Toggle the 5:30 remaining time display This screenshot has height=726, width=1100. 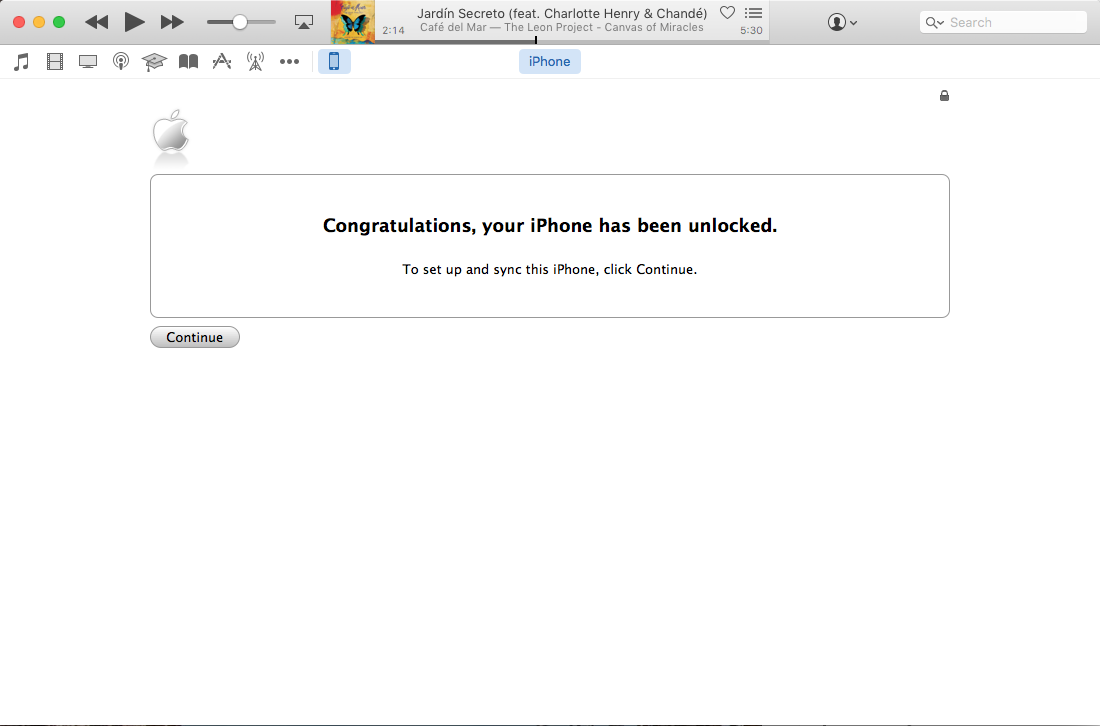[x=751, y=31]
